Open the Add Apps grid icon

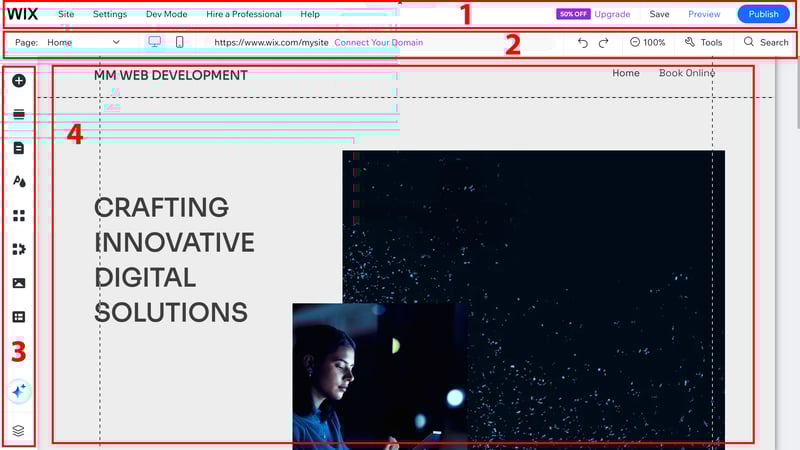click(19, 215)
